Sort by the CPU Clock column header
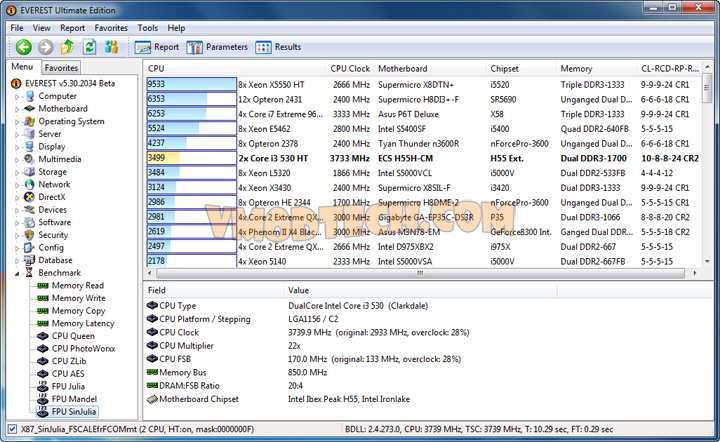This screenshot has height=442, width=720. click(x=349, y=68)
